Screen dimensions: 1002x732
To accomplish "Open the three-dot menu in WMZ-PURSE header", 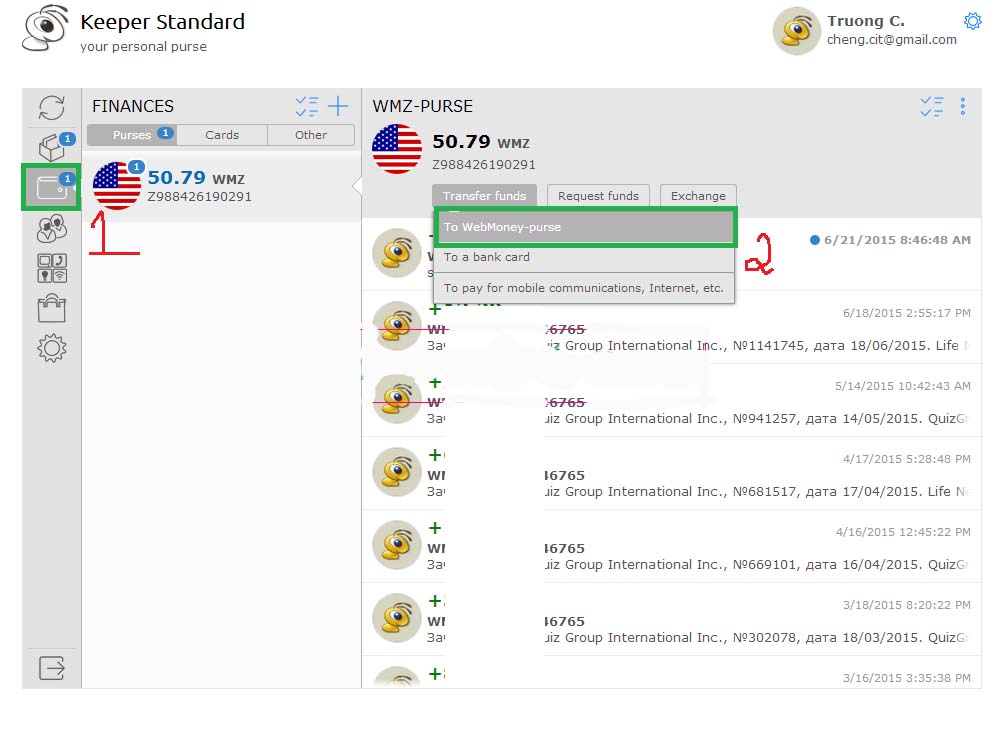I will click(962, 106).
